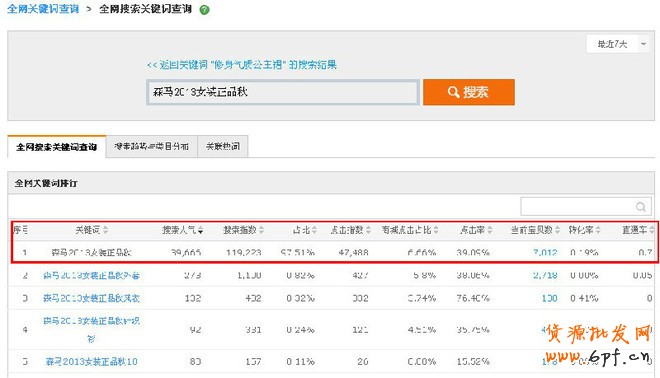Open keyword link in row 2 ending 外套
660x378 pixels.
coord(91,276)
